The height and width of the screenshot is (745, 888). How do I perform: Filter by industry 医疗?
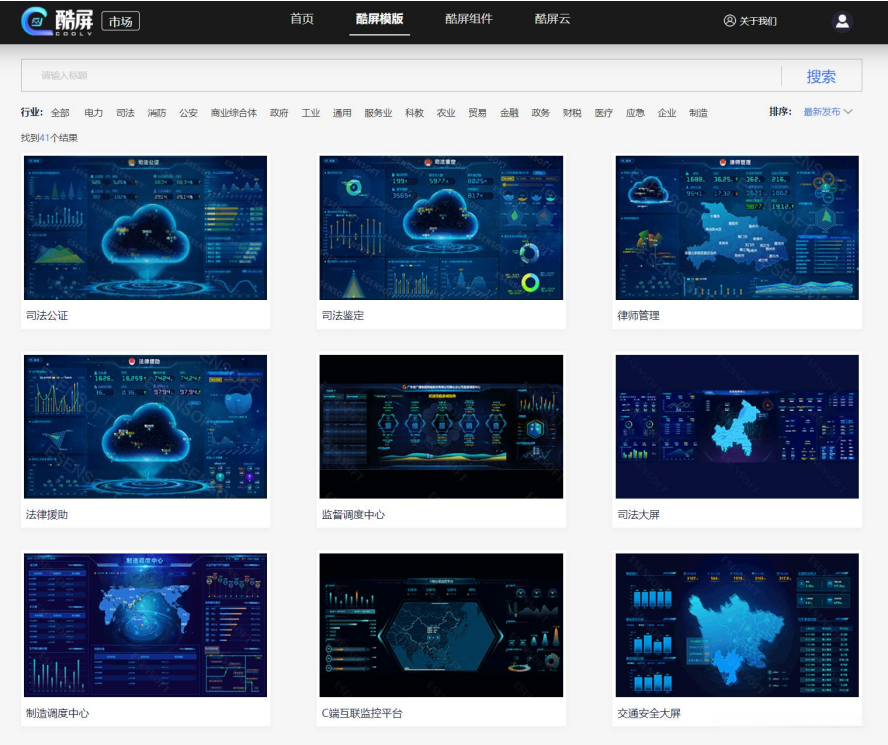(x=604, y=113)
